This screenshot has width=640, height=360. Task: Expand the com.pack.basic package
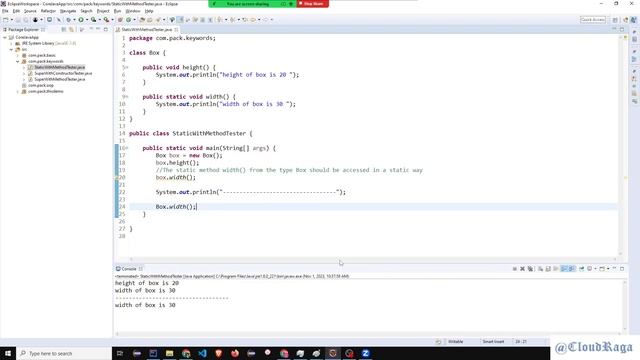tap(18, 55)
